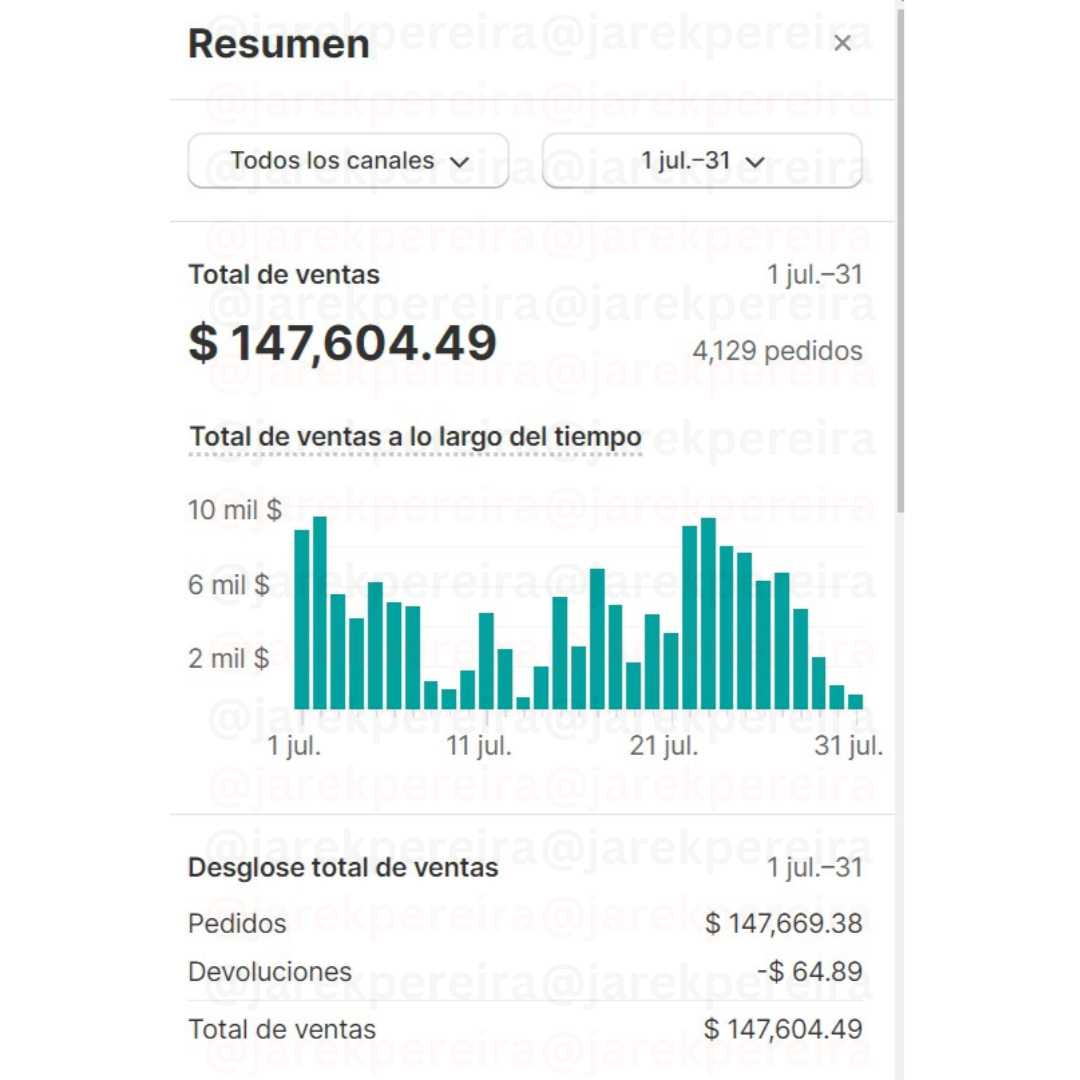The image size is (1080, 1080).
Task: Open the "Todos los canales" dropdown
Action: [348, 160]
